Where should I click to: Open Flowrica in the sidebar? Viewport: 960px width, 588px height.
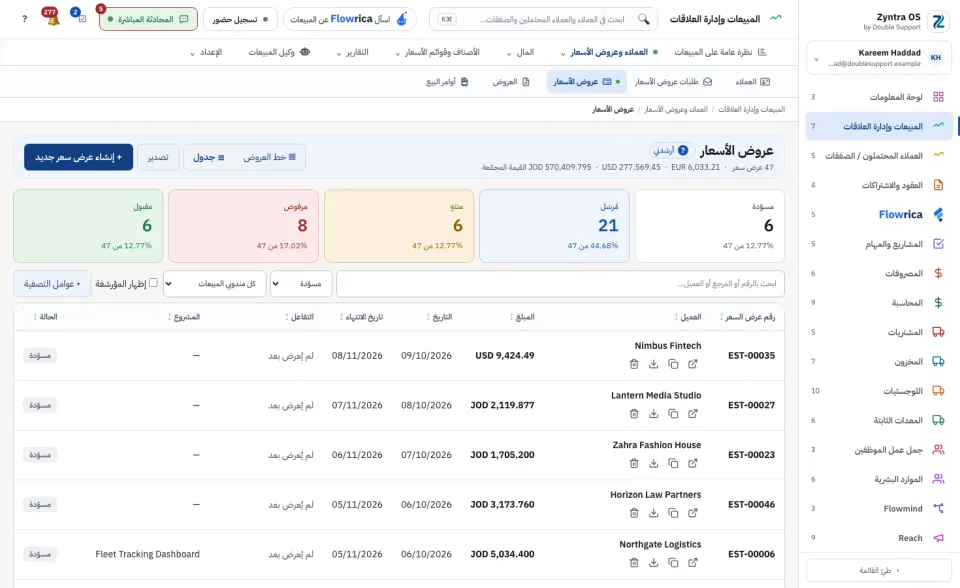click(879, 214)
